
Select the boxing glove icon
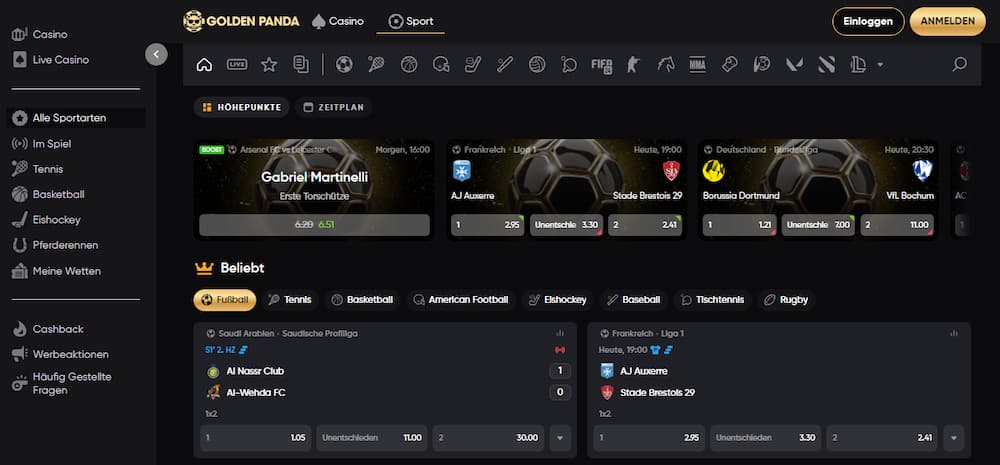pos(730,64)
